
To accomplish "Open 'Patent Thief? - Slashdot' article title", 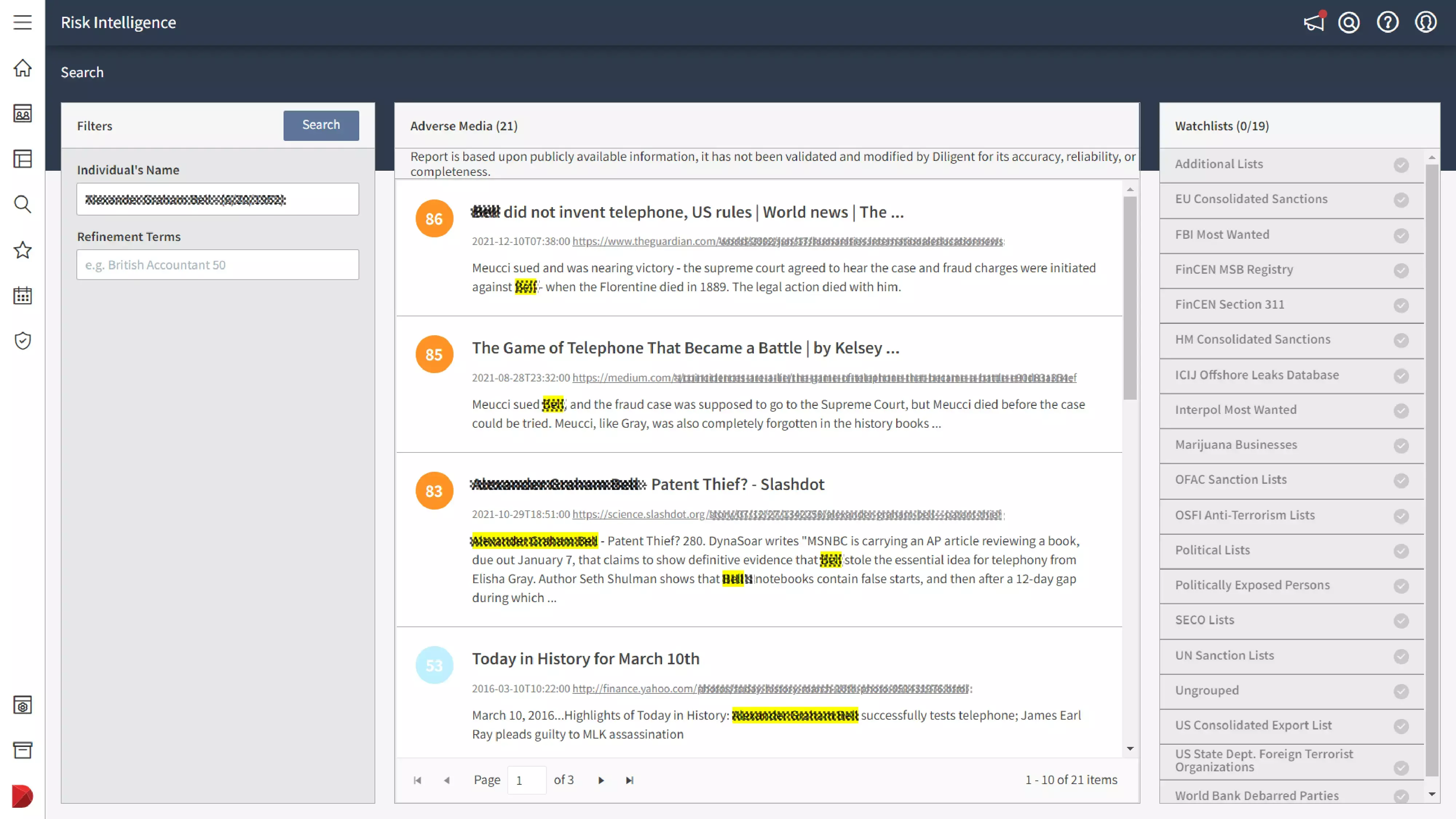I will (648, 485).
